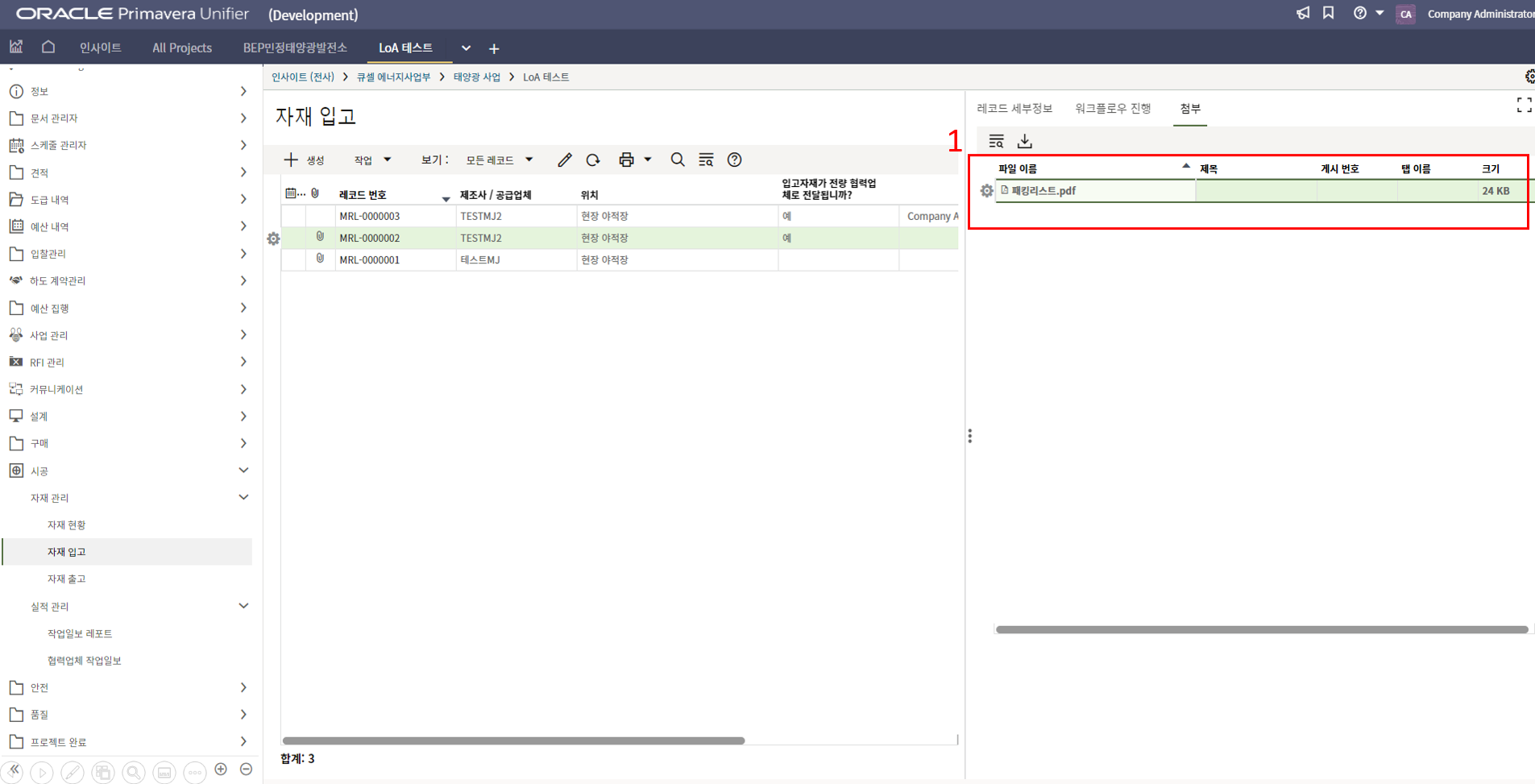This screenshot has height=784, width=1535.
Task: Click the pencil edit icon in toolbar
Action: [564, 160]
